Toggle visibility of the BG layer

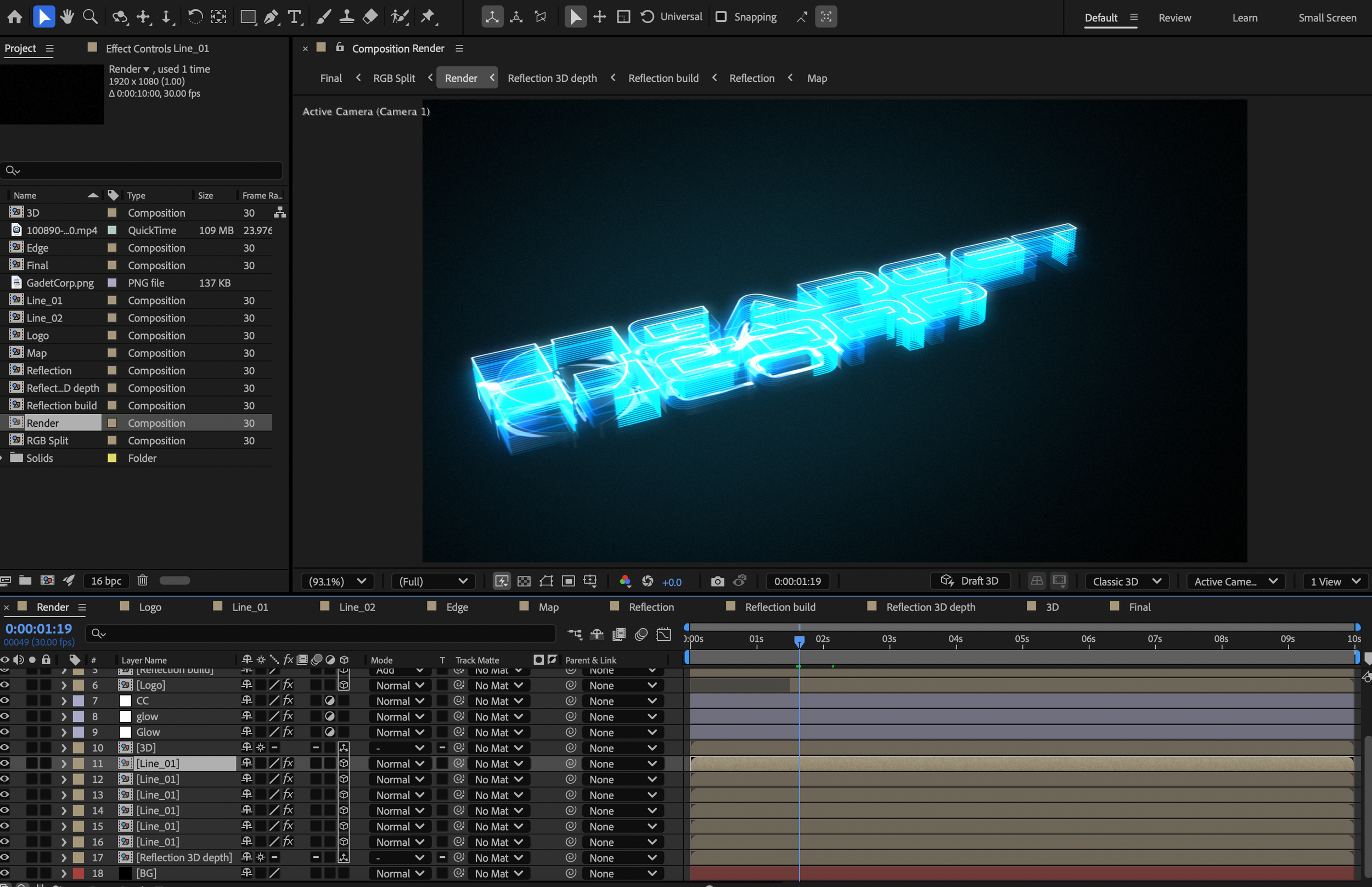click(5, 873)
